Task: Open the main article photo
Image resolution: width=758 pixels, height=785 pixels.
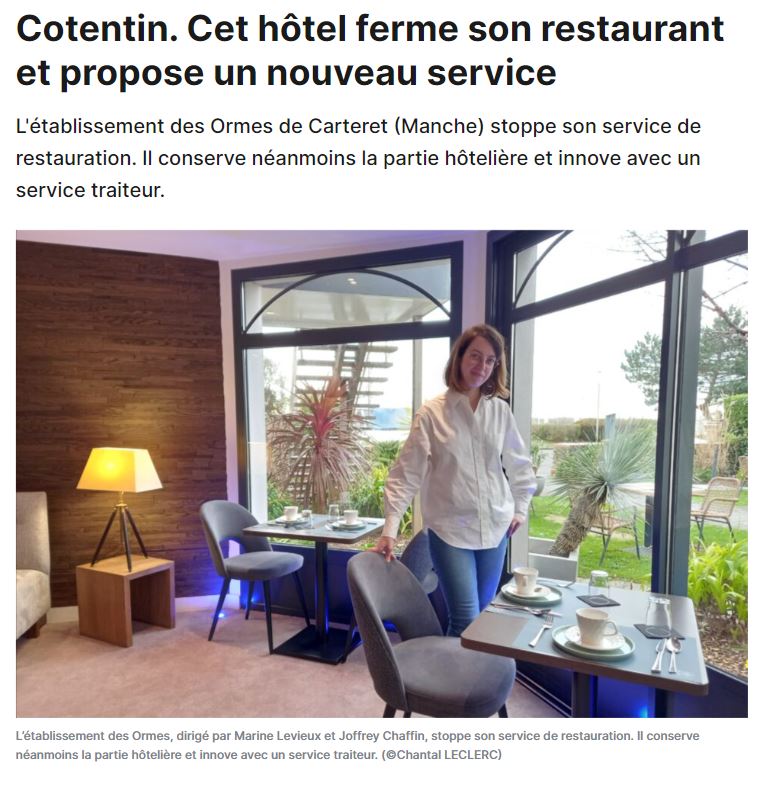Action: click(382, 474)
